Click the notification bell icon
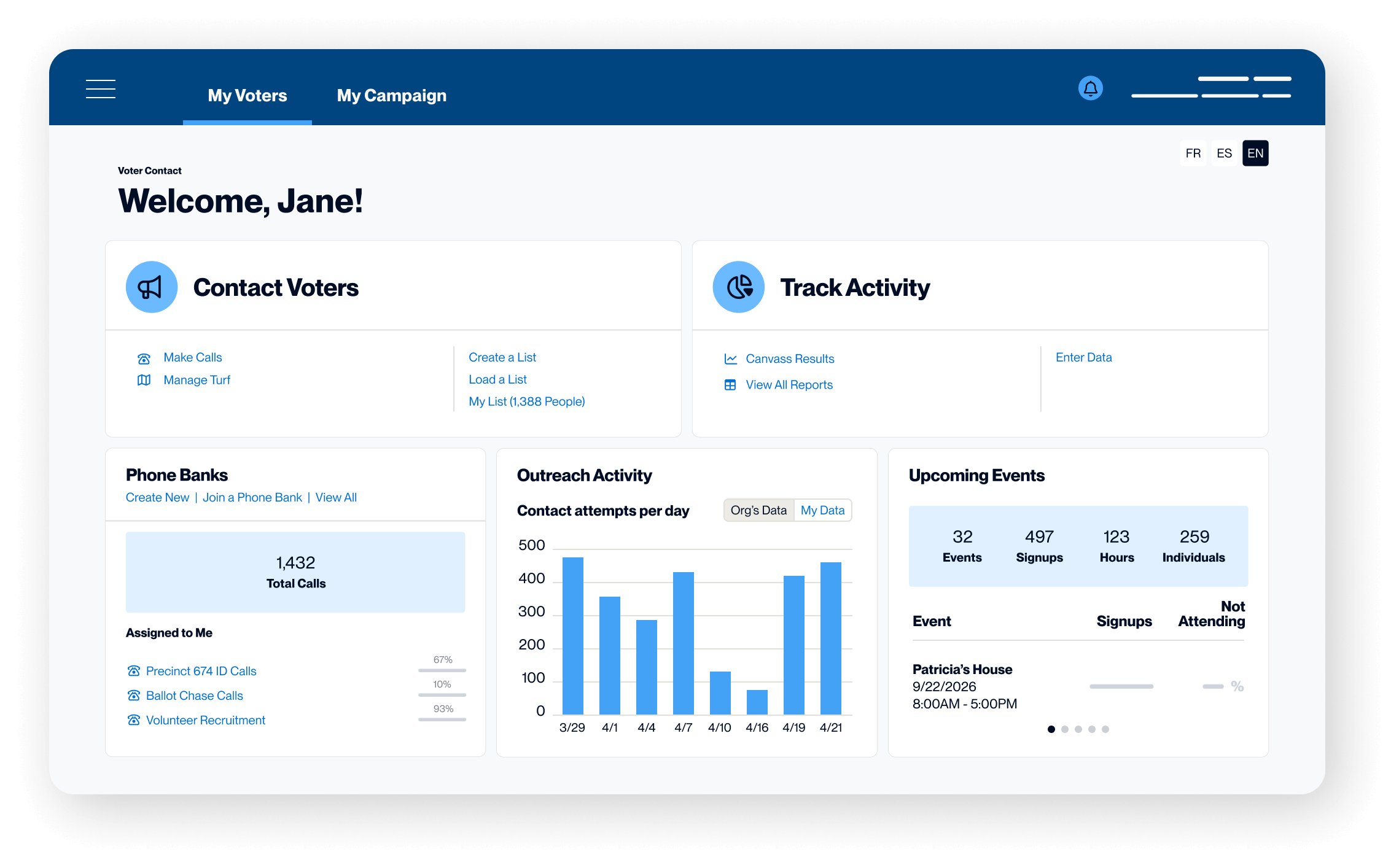This screenshot has width=1399, height=868. point(1090,88)
